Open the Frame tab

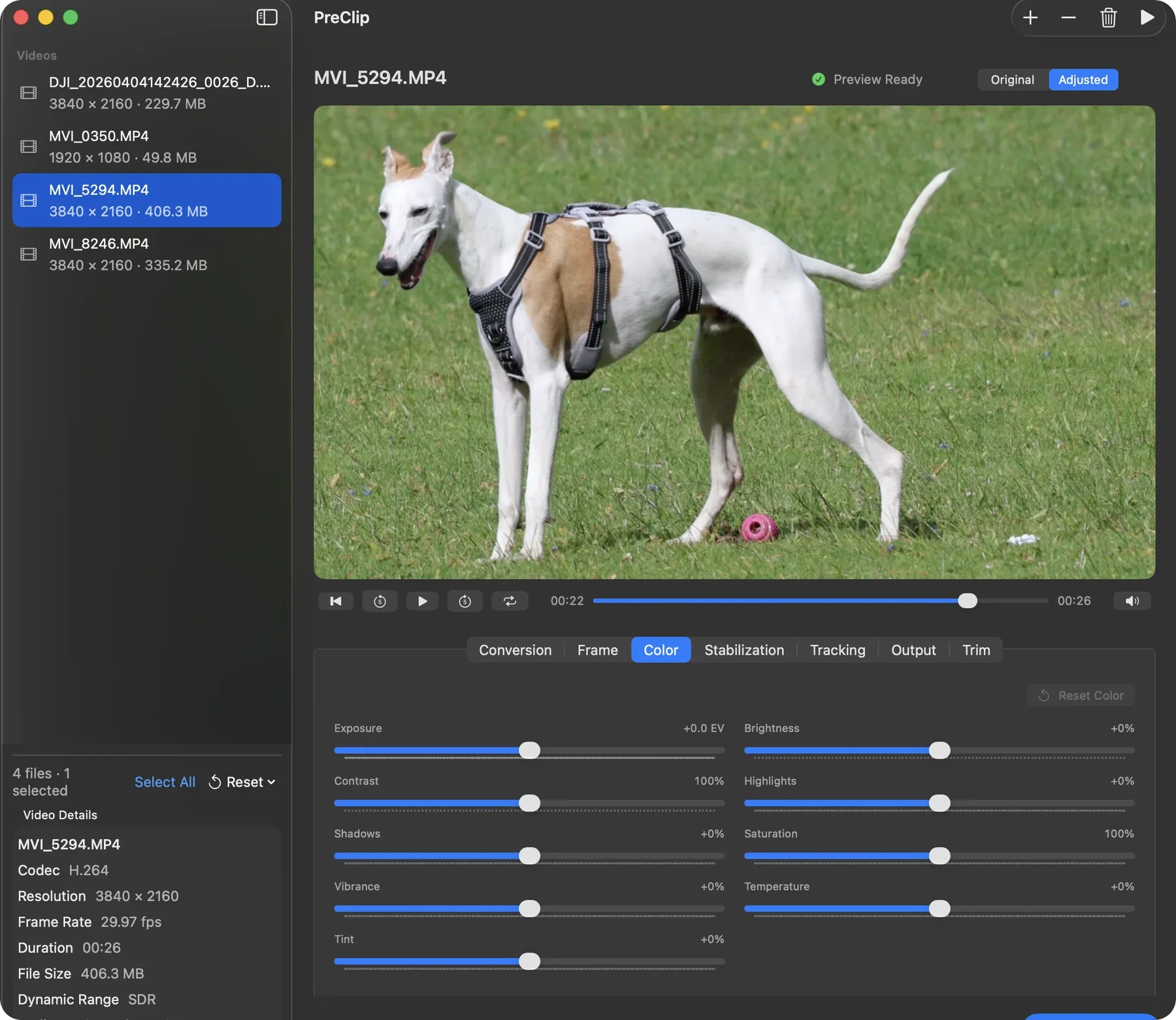(597, 650)
